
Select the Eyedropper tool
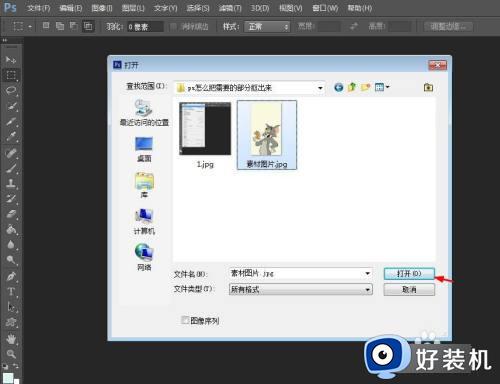click(x=11, y=136)
